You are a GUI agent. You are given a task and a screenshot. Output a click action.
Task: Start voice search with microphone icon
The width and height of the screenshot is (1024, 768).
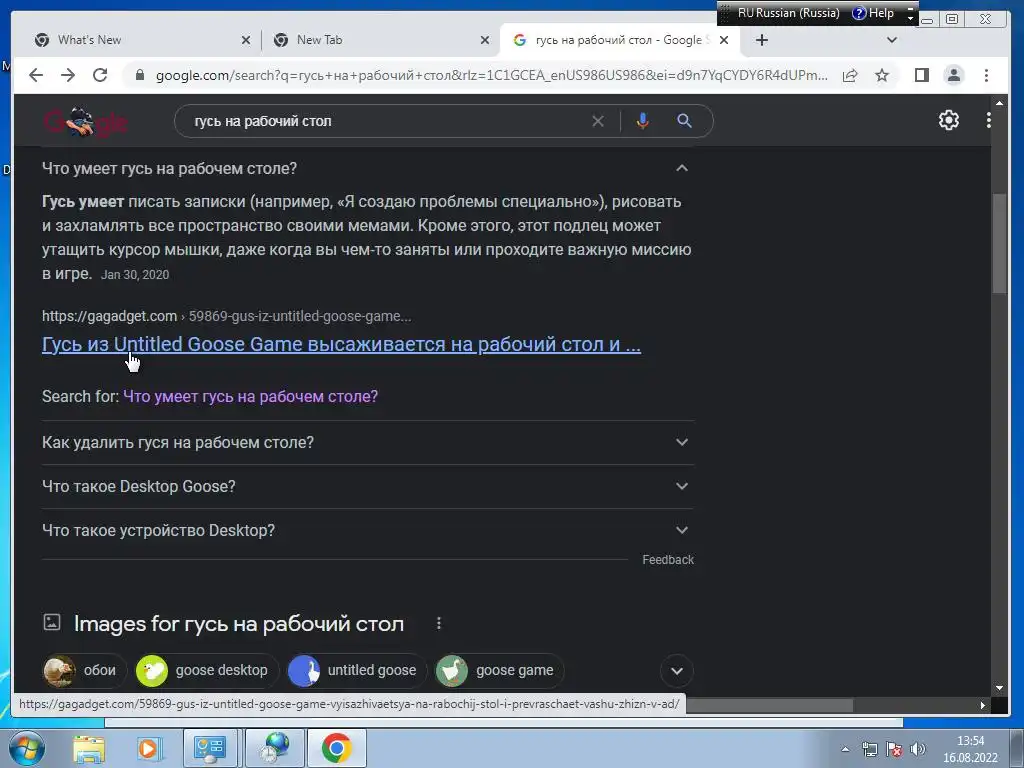click(x=643, y=121)
